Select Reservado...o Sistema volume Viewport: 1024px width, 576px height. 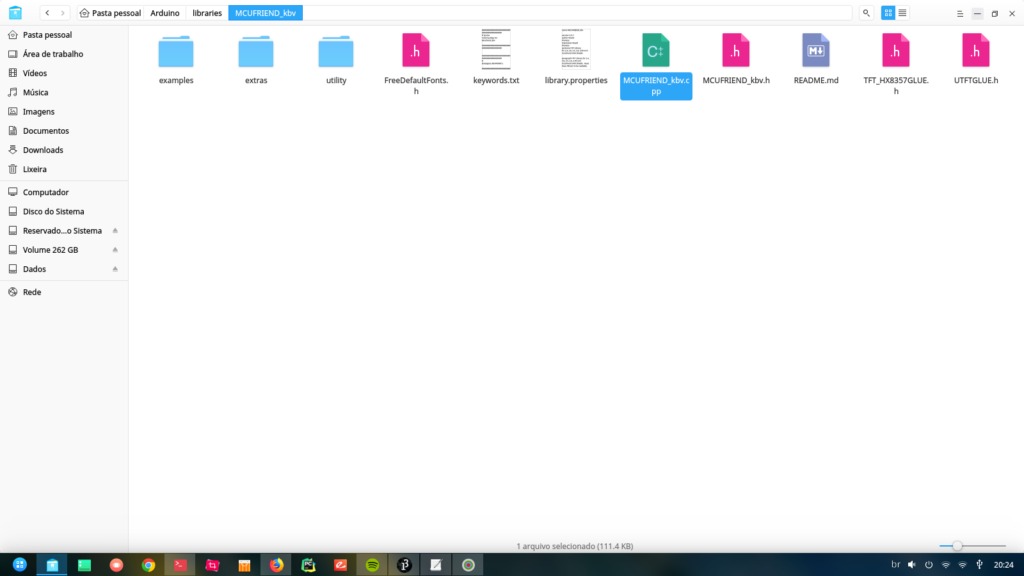coord(62,231)
